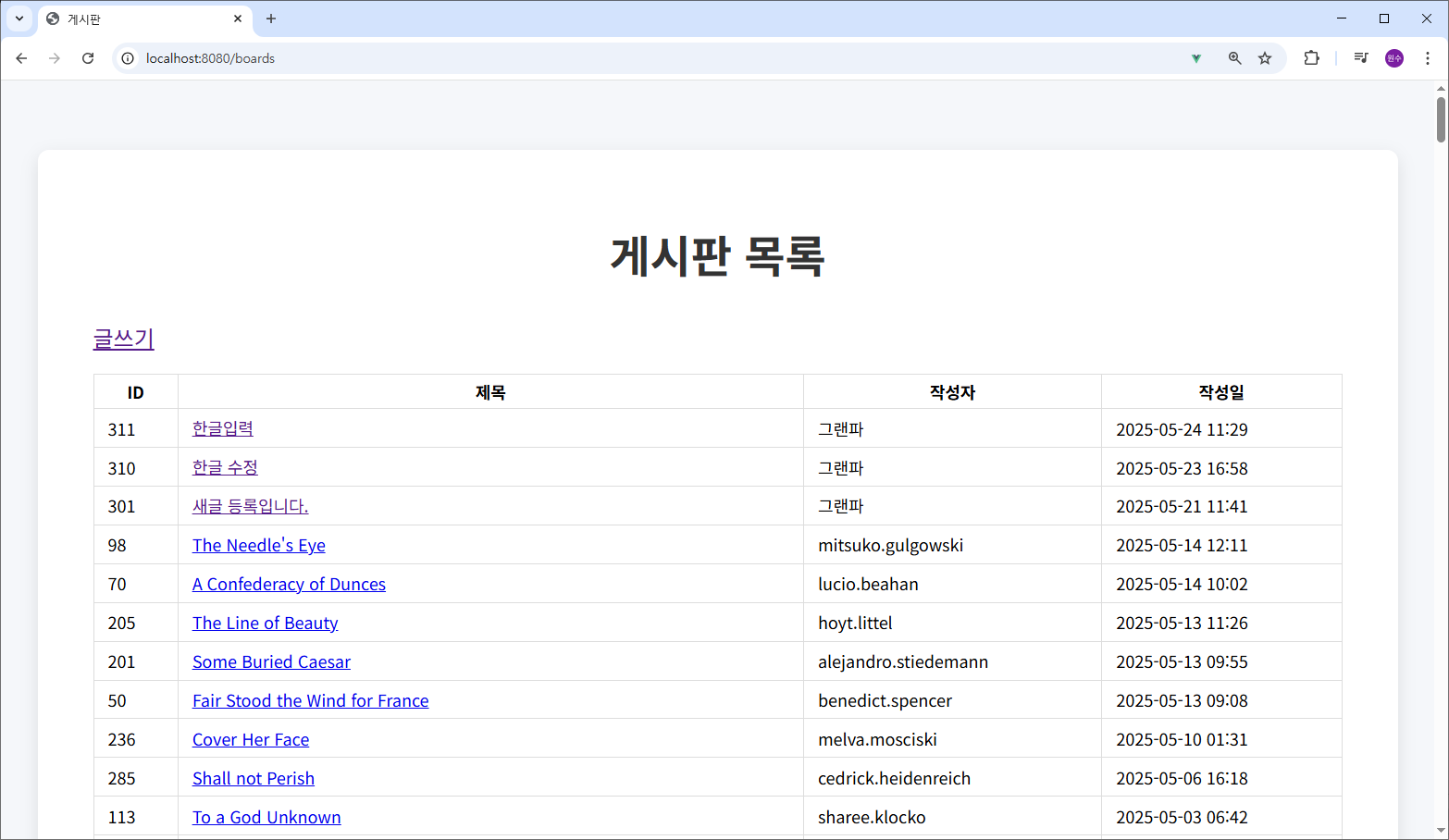Click the ID column header
The height and width of the screenshot is (840, 1449).
click(x=136, y=392)
